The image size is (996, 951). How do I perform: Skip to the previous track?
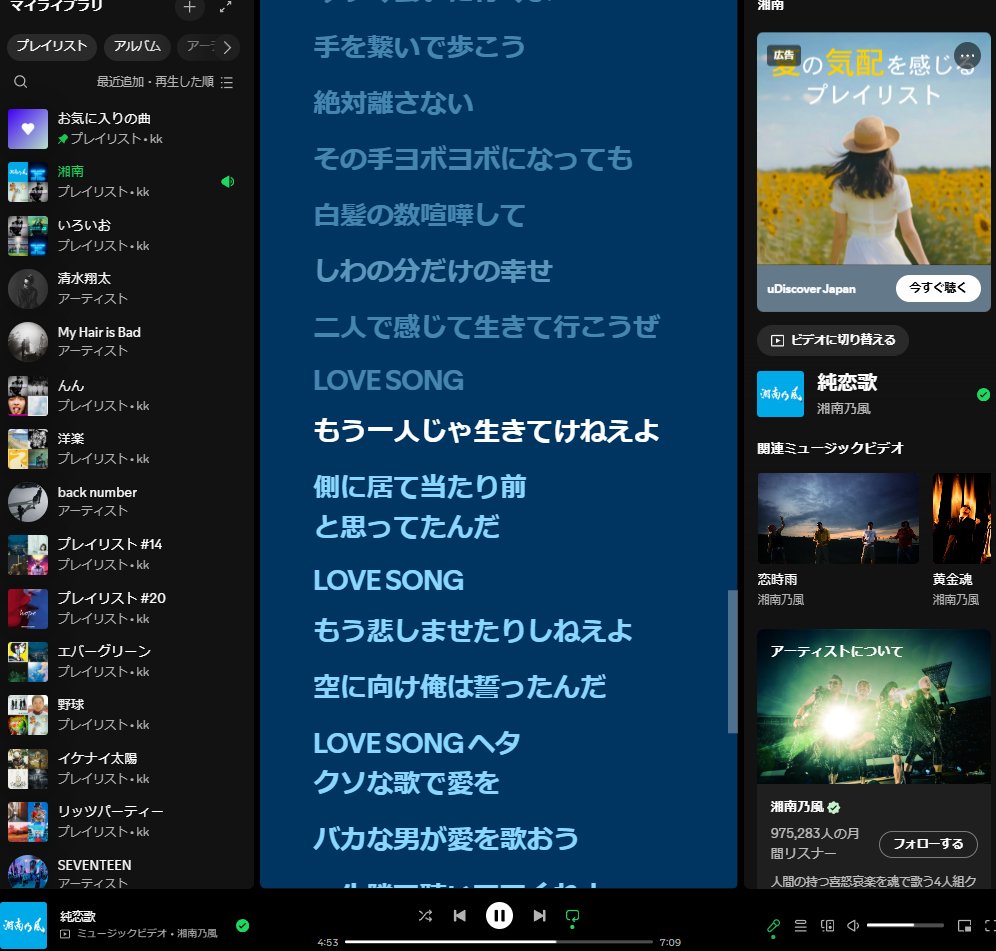click(x=460, y=915)
